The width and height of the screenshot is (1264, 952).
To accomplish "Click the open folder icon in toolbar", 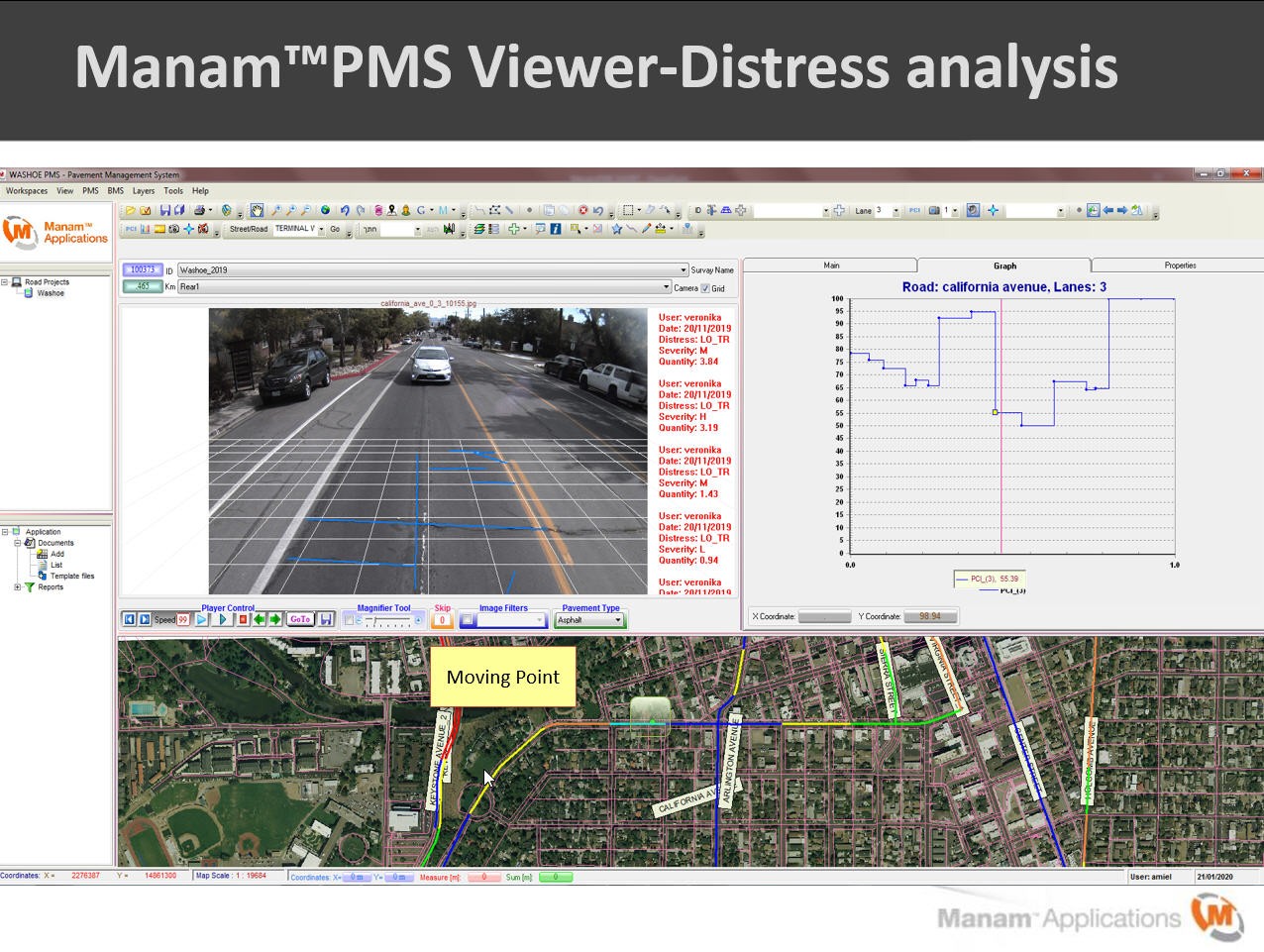I will click(x=130, y=211).
